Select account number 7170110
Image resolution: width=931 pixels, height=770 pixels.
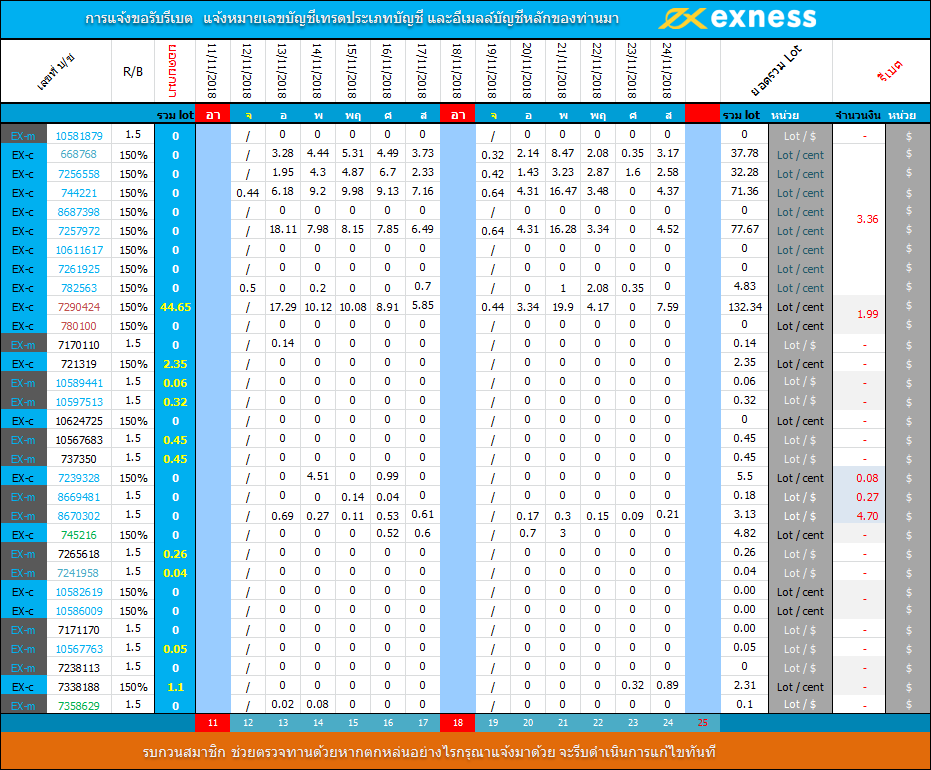click(x=79, y=345)
